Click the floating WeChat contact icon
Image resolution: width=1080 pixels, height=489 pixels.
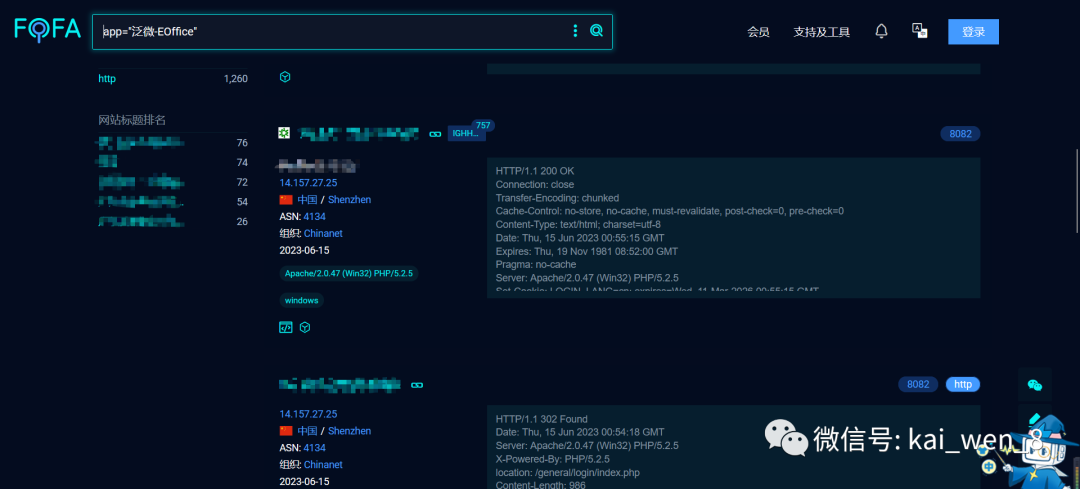pyautogui.click(x=1035, y=385)
